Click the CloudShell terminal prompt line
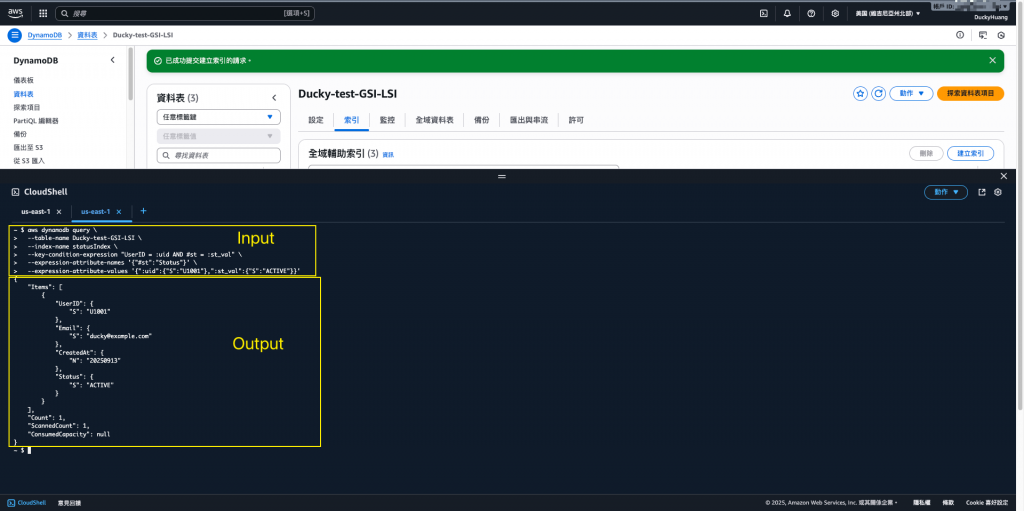 22,451
